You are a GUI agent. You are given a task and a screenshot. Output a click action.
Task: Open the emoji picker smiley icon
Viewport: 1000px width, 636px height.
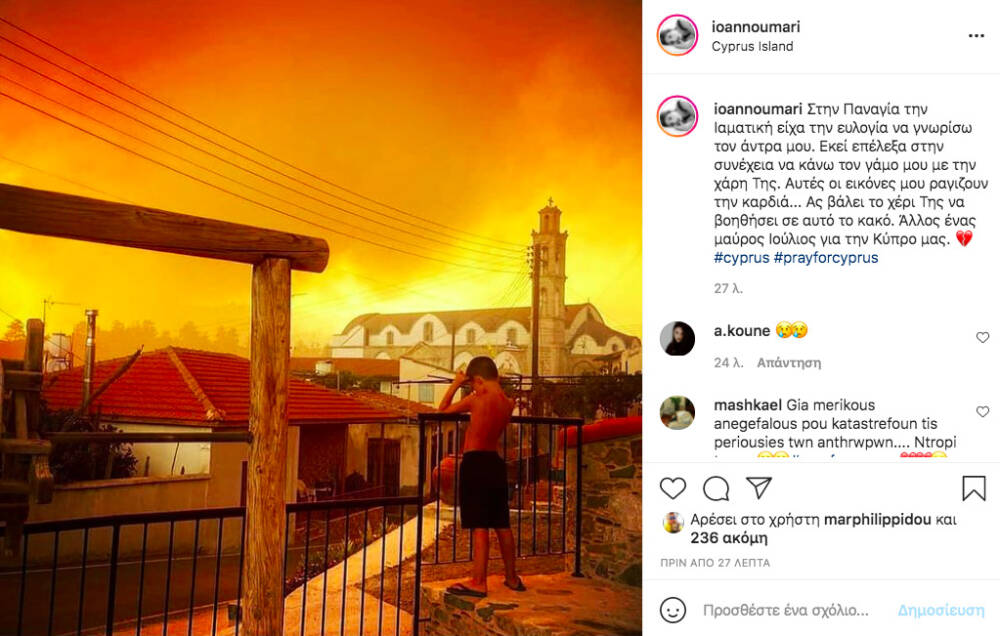tap(672, 610)
